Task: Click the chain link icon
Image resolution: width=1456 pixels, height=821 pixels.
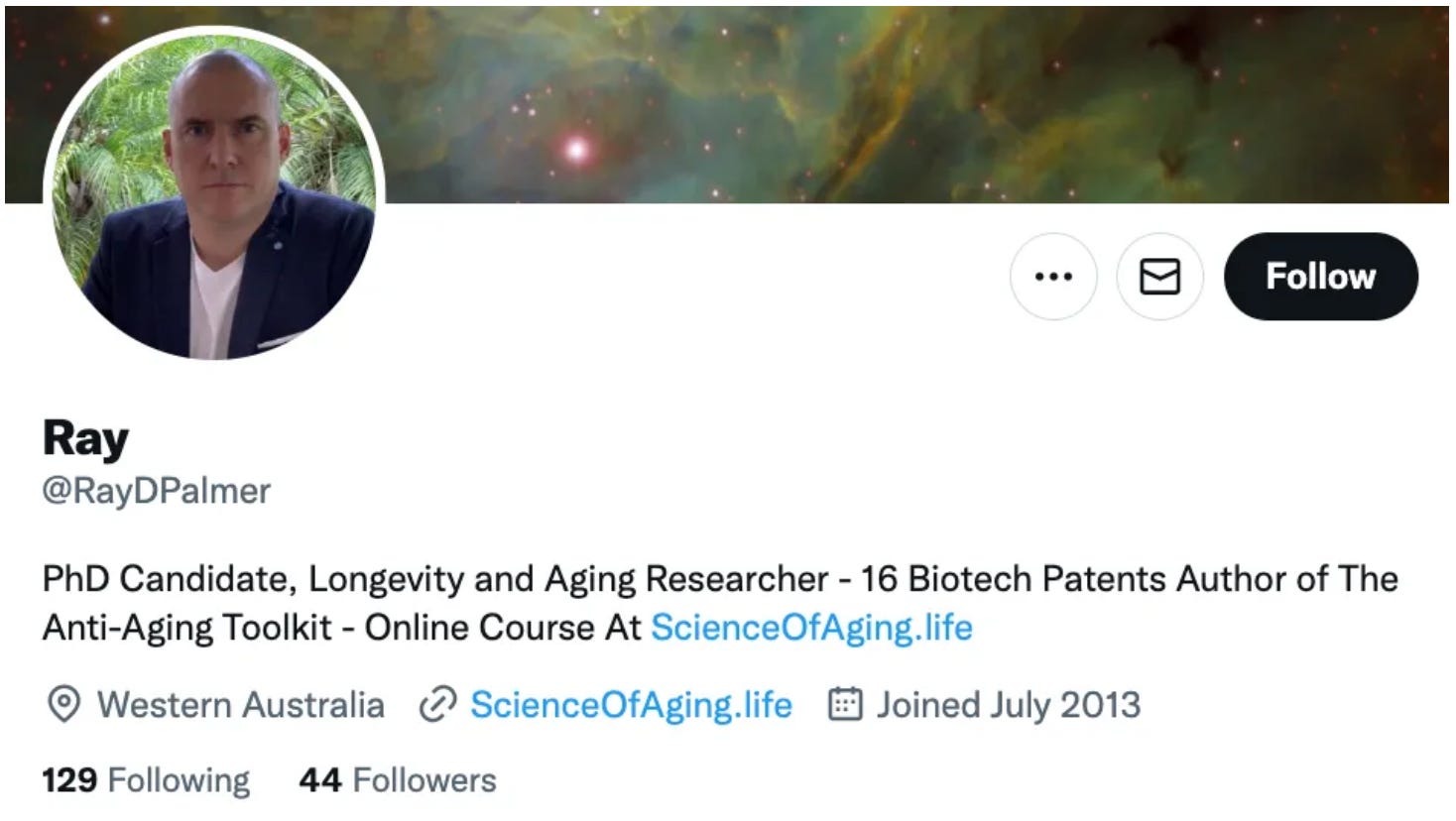Action: [x=436, y=705]
